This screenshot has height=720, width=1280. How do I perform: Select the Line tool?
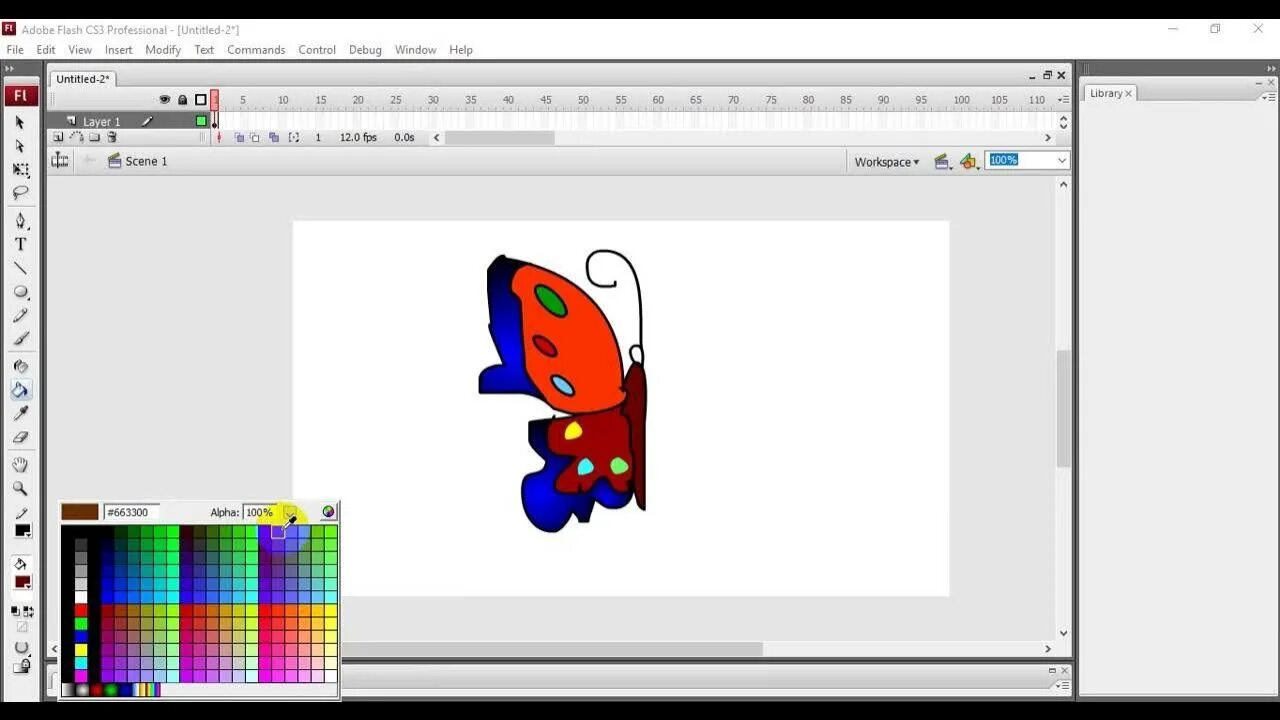point(20,268)
